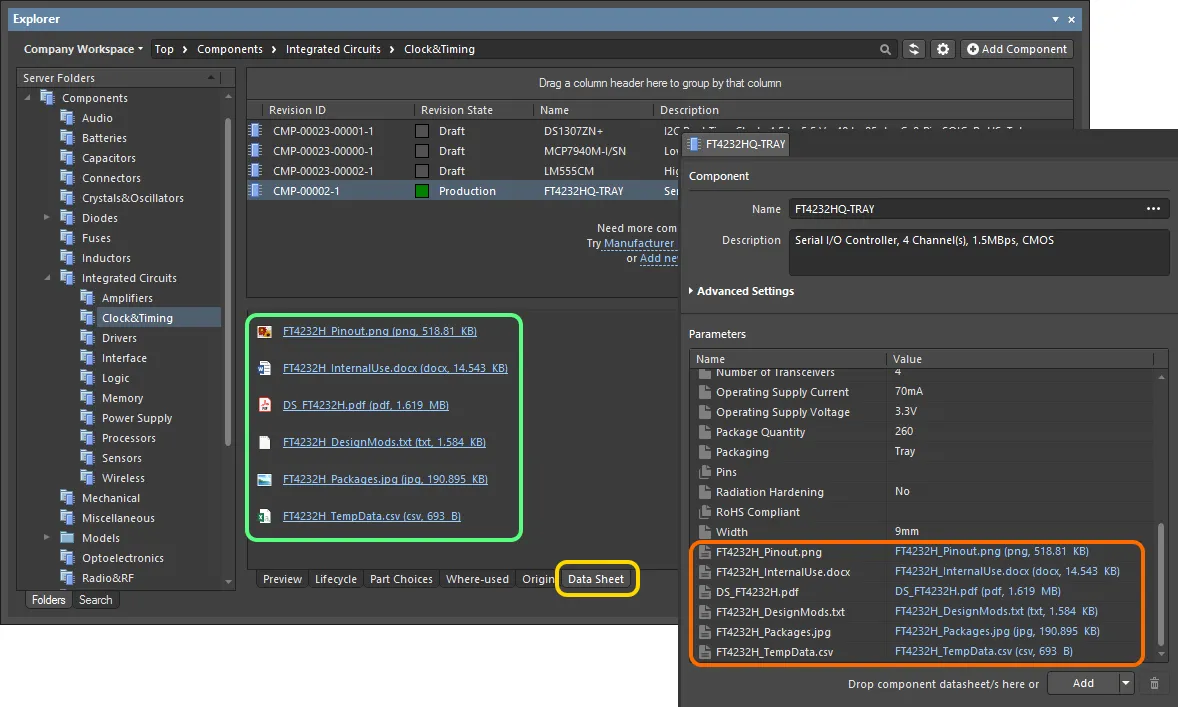This screenshot has height=707, width=1178.
Task: Click the PDF icon for DS_FT4232H.pdf
Action: 265,405
